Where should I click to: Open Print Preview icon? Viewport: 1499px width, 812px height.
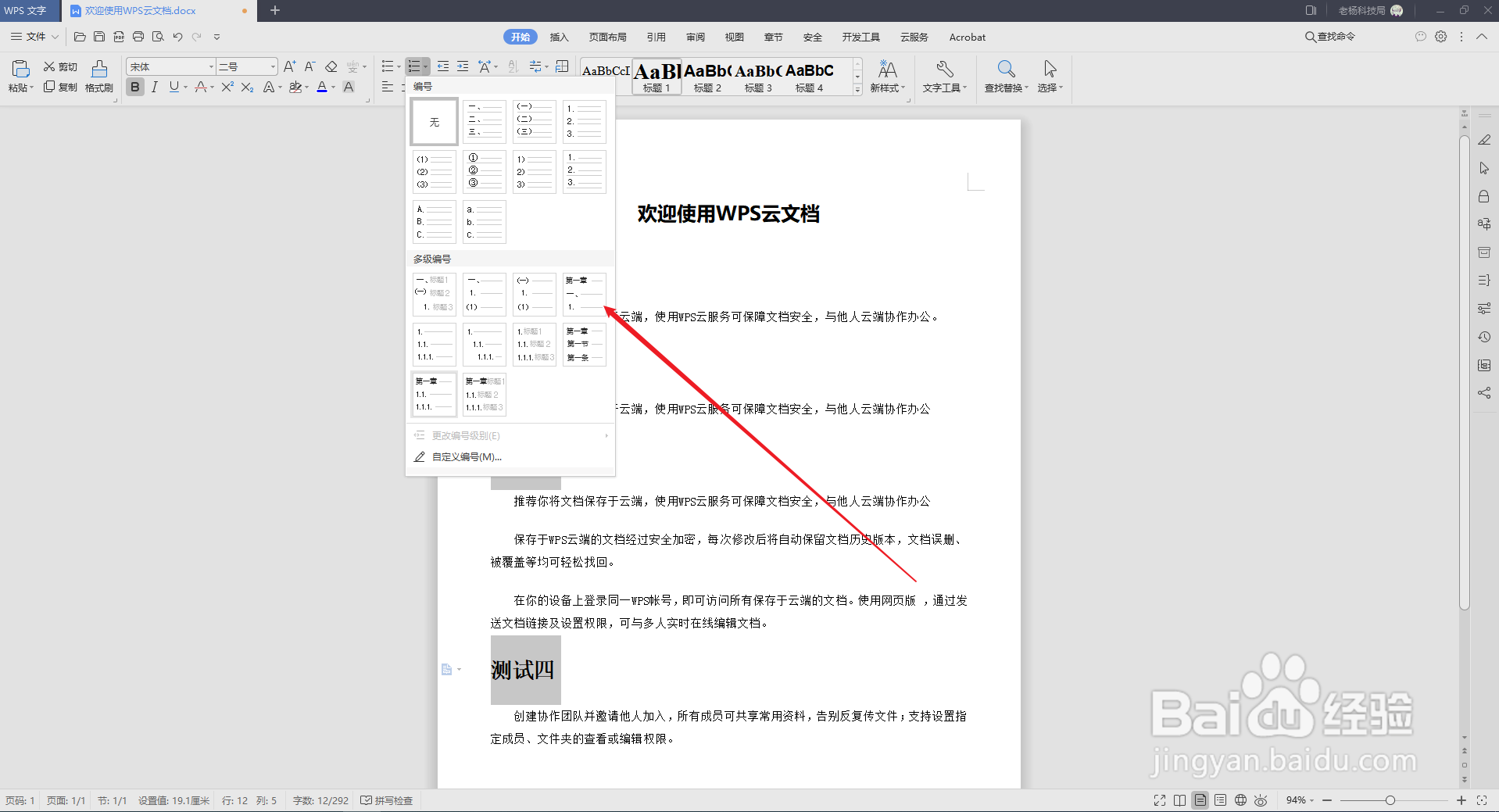(x=158, y=37)
